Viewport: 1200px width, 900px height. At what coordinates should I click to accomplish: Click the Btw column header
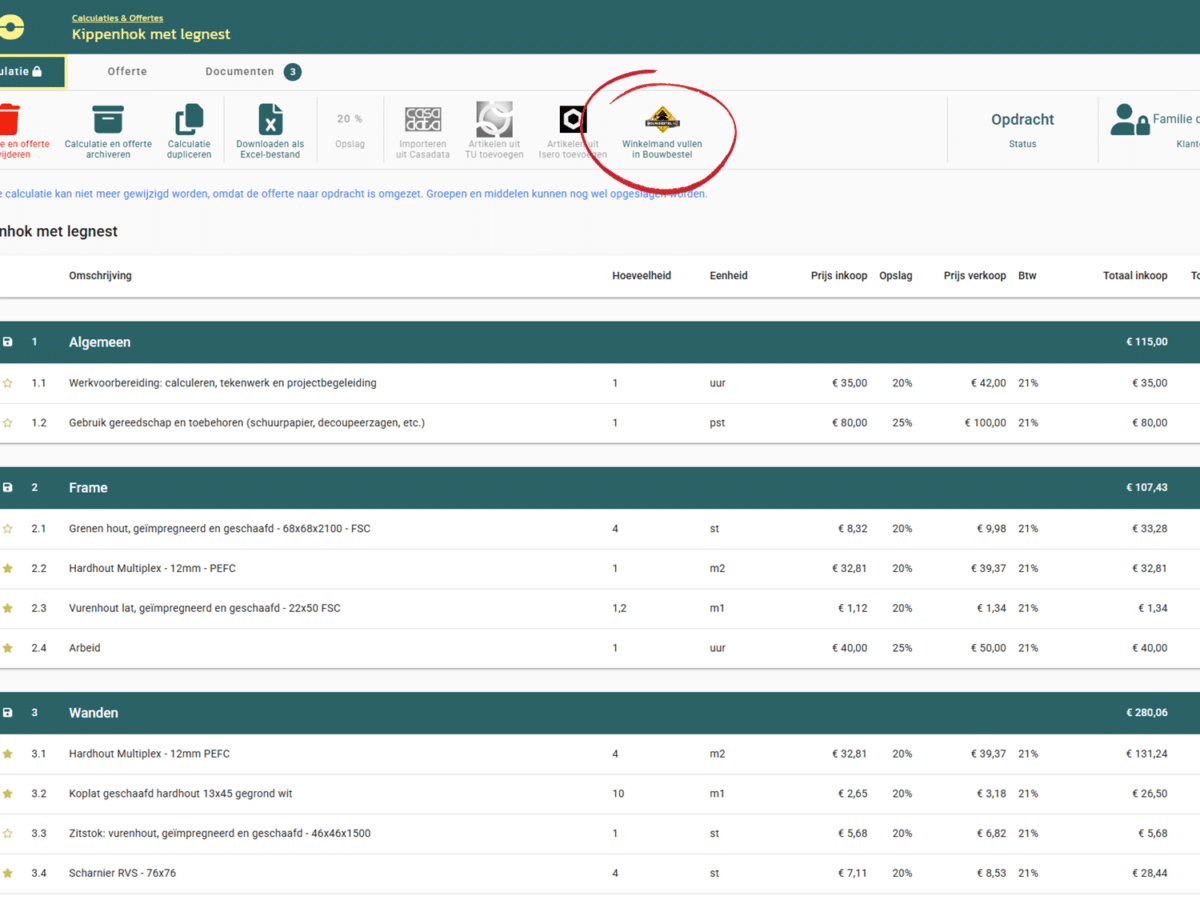point(1027,276)
